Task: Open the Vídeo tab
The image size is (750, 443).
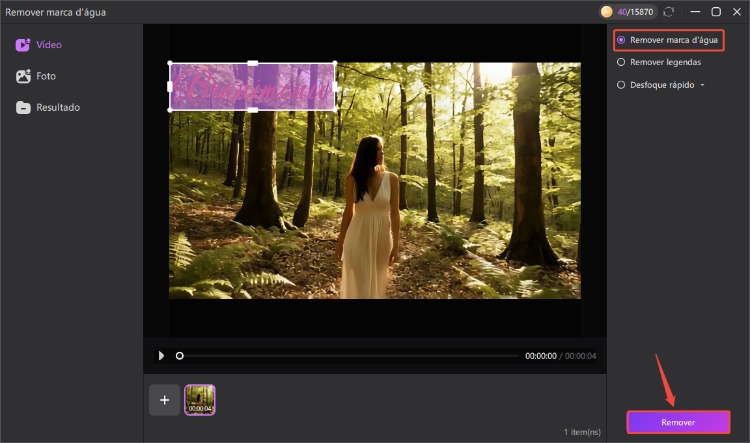Action: (48, 45)
